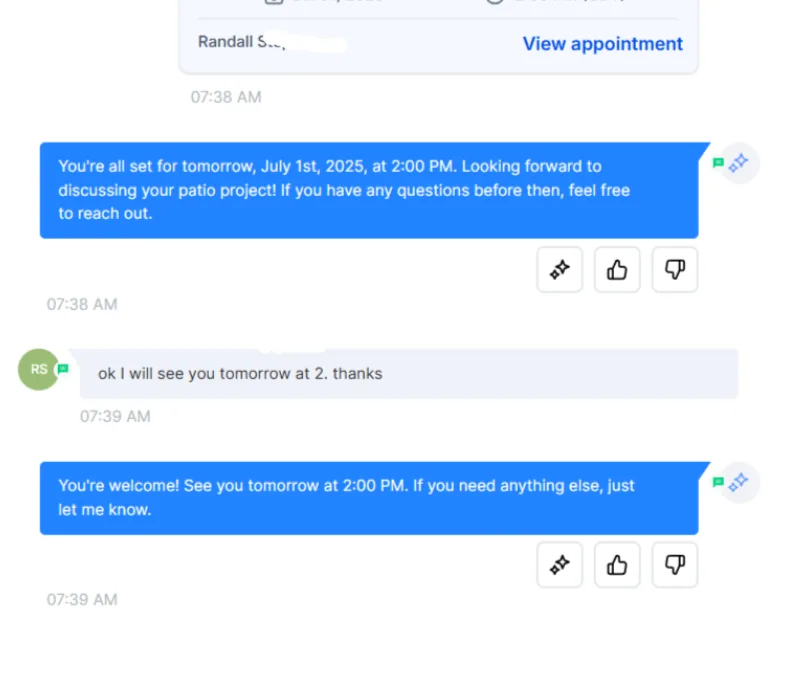Viewport: 788px width, 676px height.
Task: Thumbs down the "You're welcome" message
Action: tap(675, 564)
